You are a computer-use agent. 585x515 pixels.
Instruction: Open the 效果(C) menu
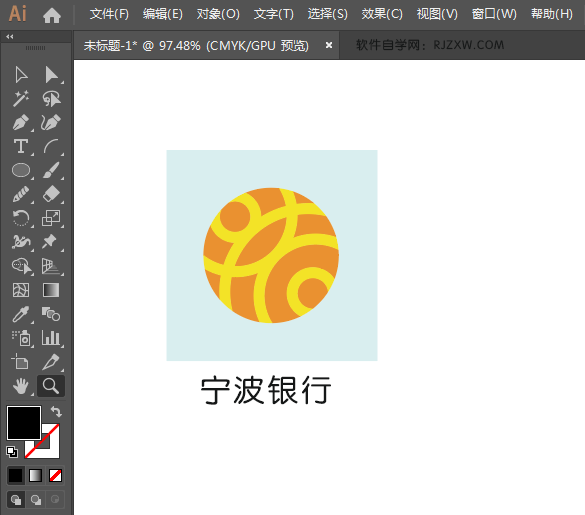tap(382, 14)
